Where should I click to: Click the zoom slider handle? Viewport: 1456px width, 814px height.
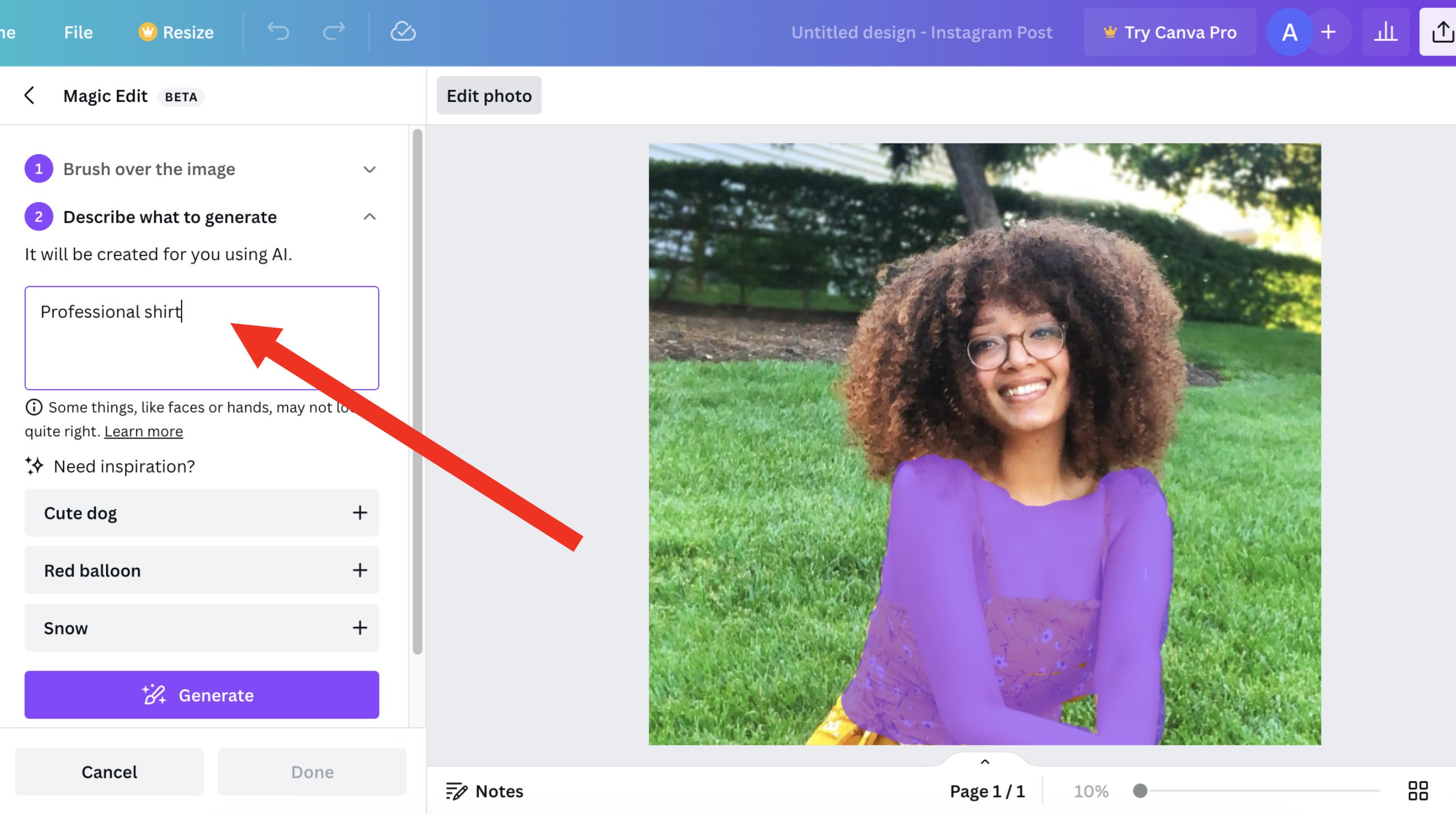tap(1140, 790)
